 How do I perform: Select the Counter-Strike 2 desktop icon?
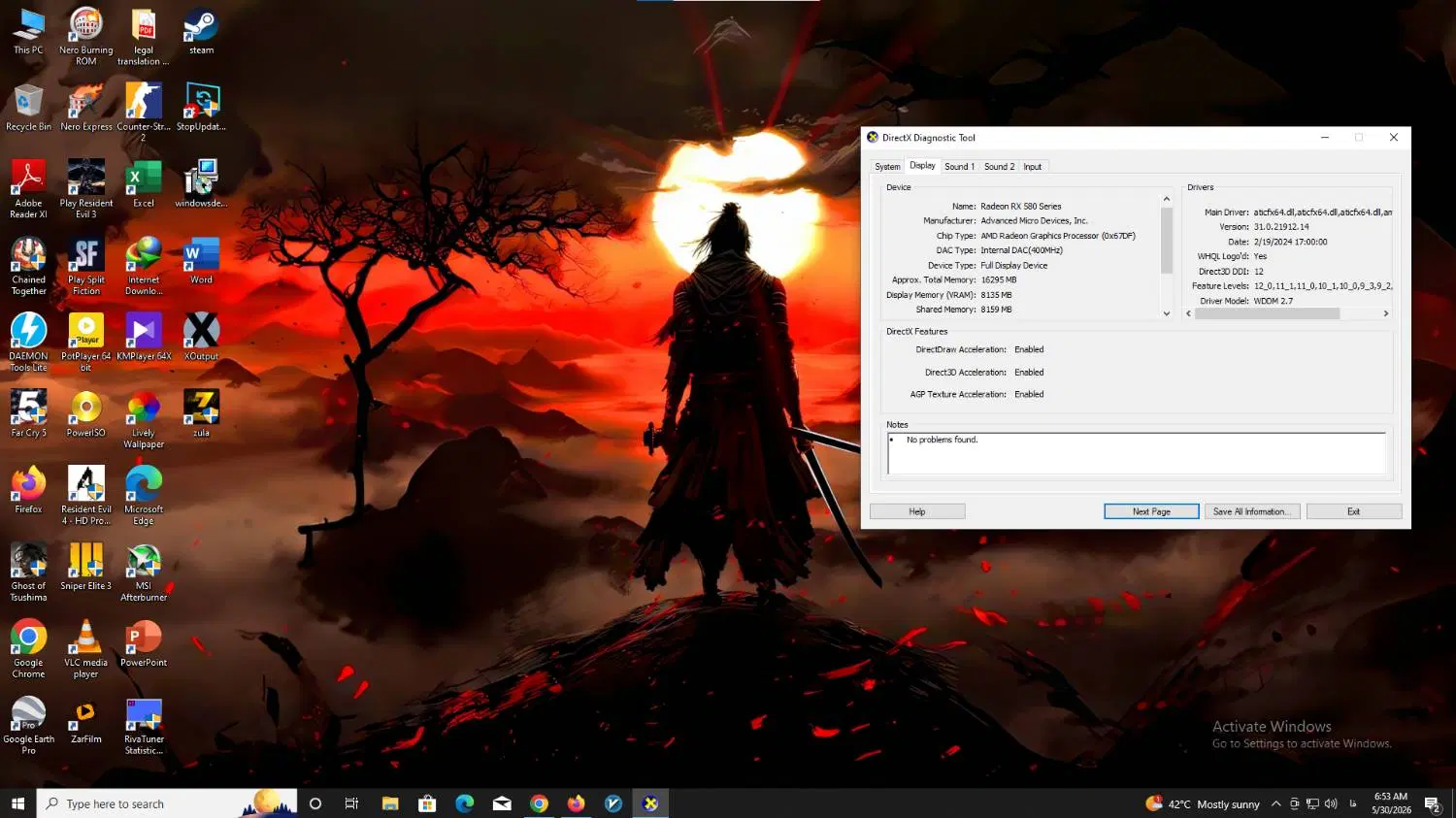click(144, 114)
